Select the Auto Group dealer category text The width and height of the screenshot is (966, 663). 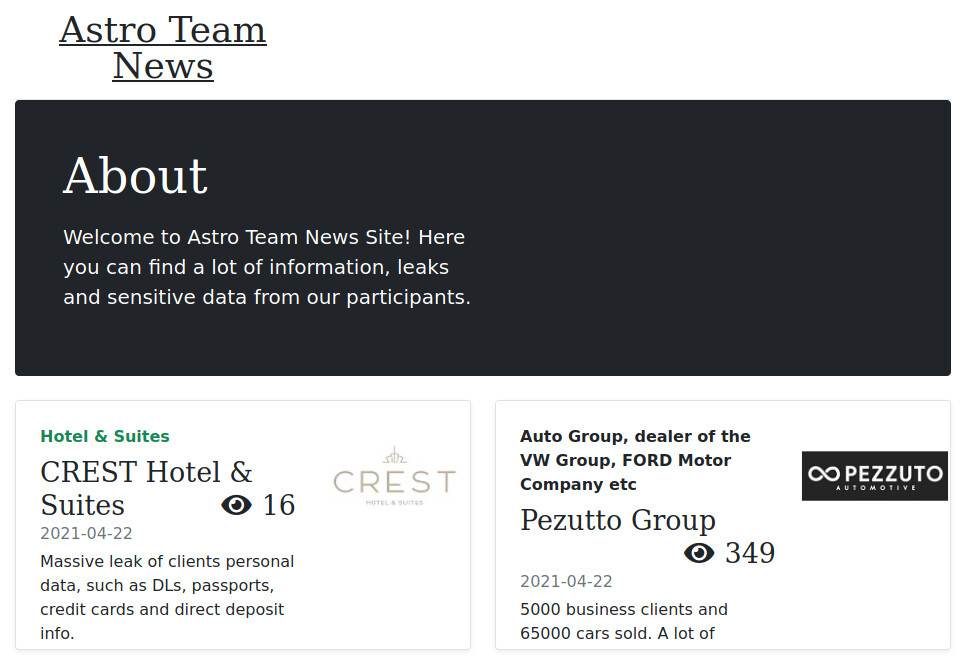point(635,460)
